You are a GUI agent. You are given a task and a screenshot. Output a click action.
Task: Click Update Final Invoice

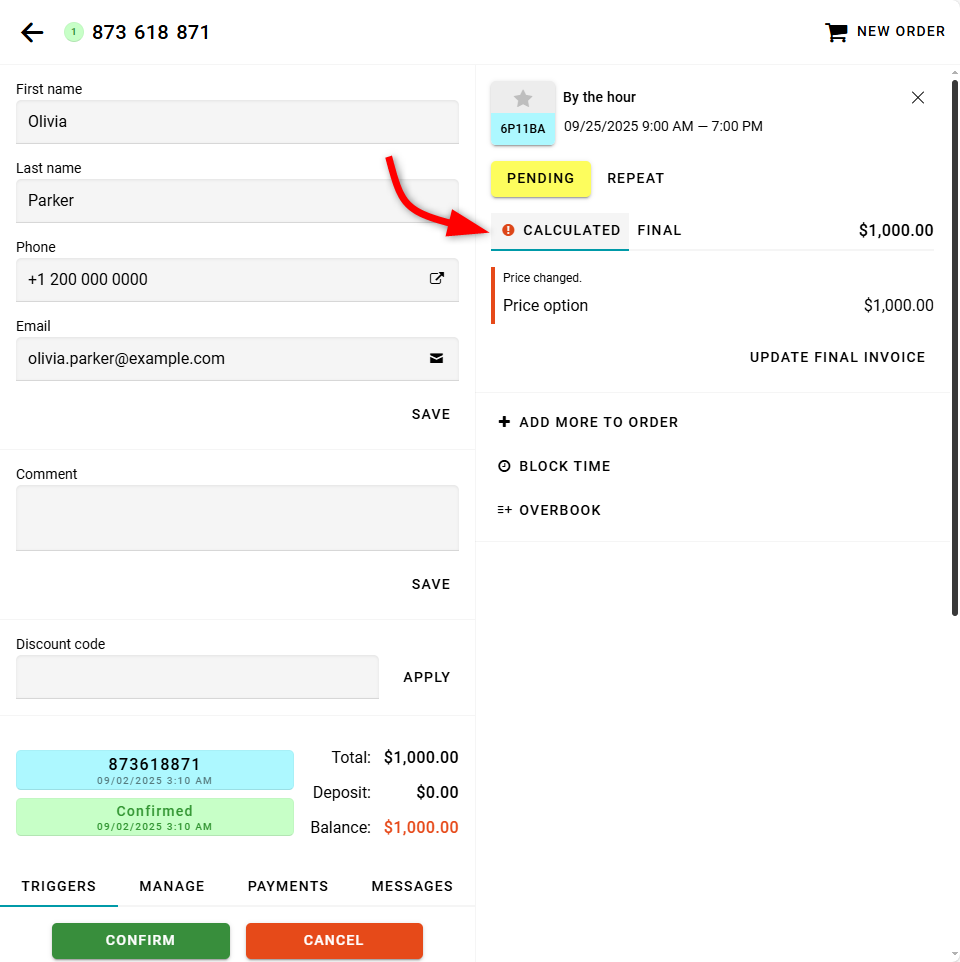point(838,357)
